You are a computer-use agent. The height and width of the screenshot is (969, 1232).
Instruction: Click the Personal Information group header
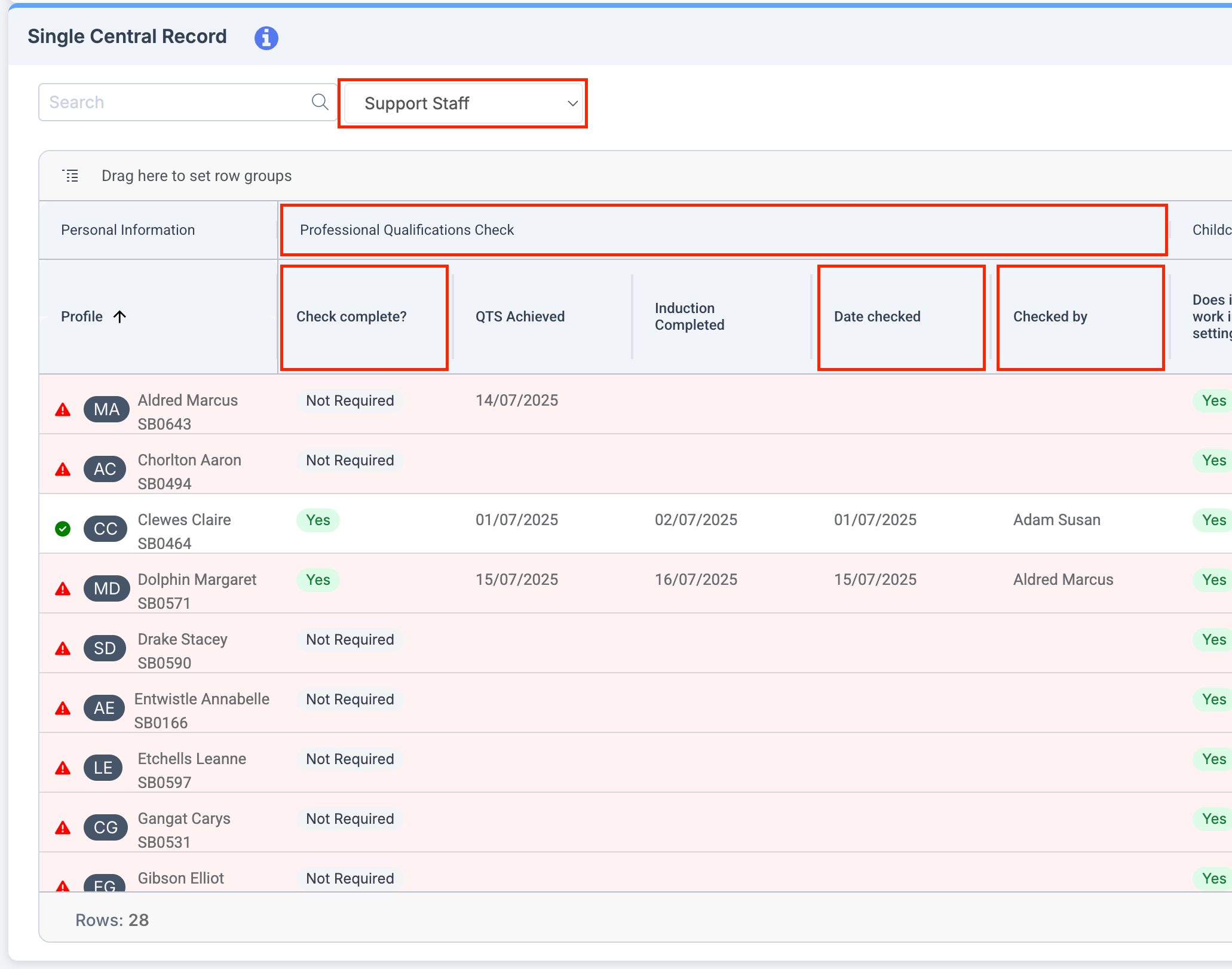coord(128,230)
